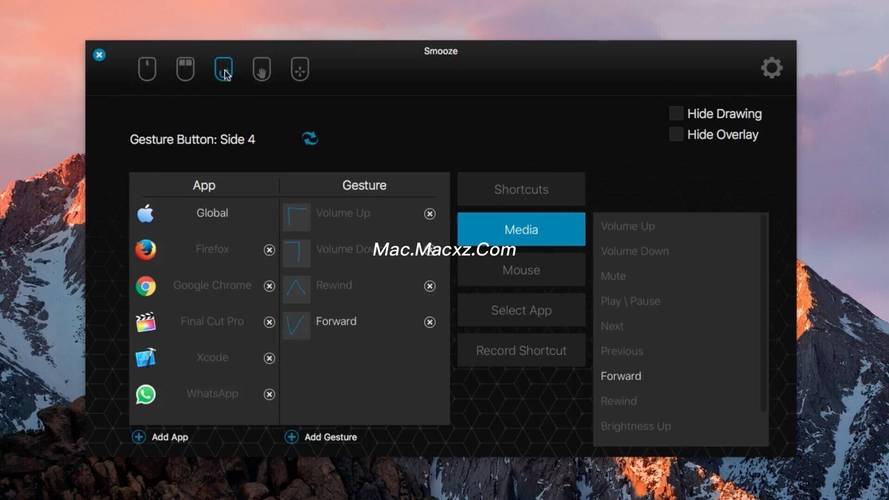Select the Mouse category tab
Viewport: 889px width, 500px height.
[521, 270]
